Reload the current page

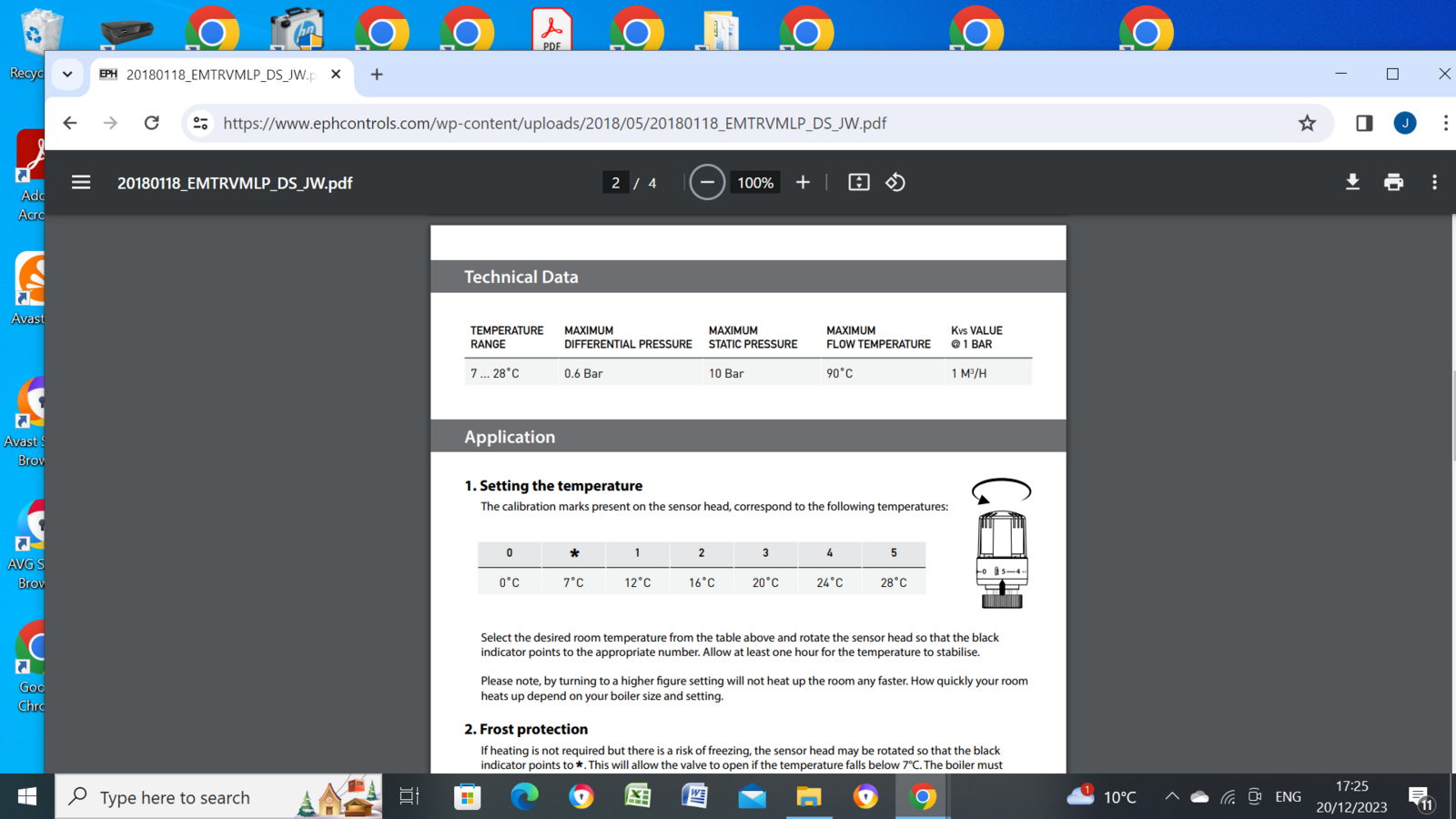click(x=152, y=123)
